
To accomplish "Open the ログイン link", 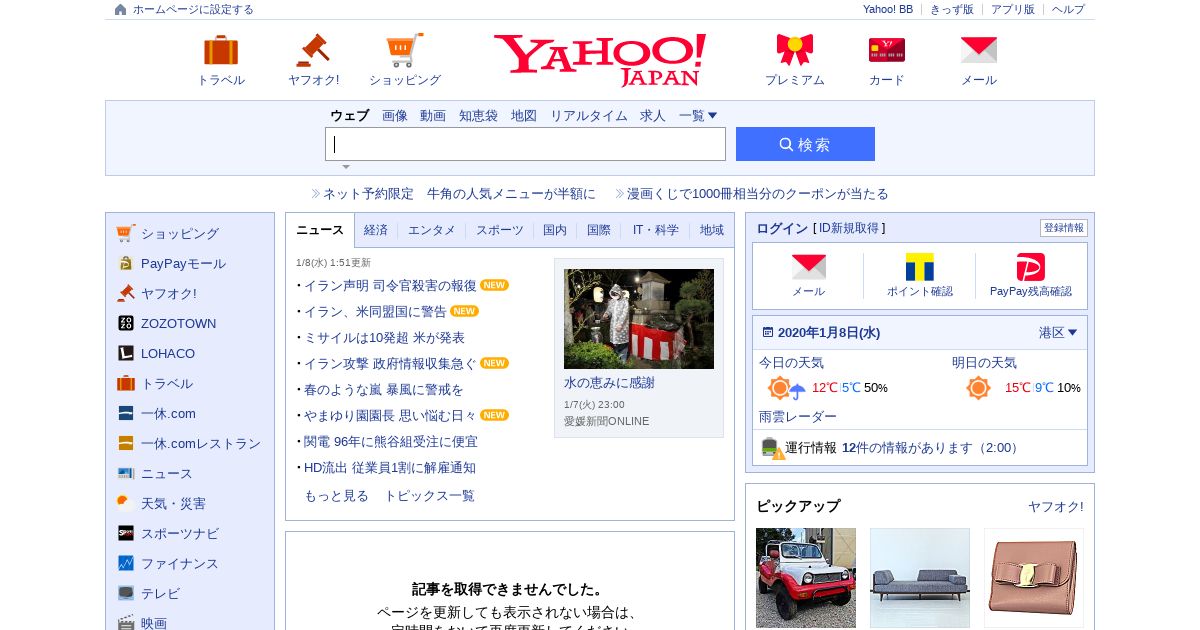I will [x=782, y=228].
